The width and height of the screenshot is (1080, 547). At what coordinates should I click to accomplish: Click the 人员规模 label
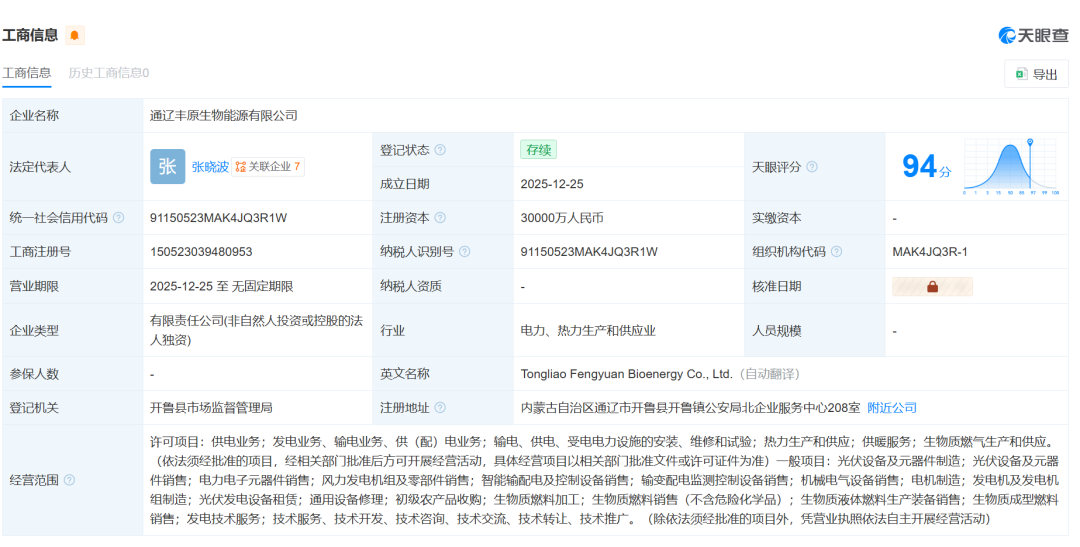[x=776, y=331]
